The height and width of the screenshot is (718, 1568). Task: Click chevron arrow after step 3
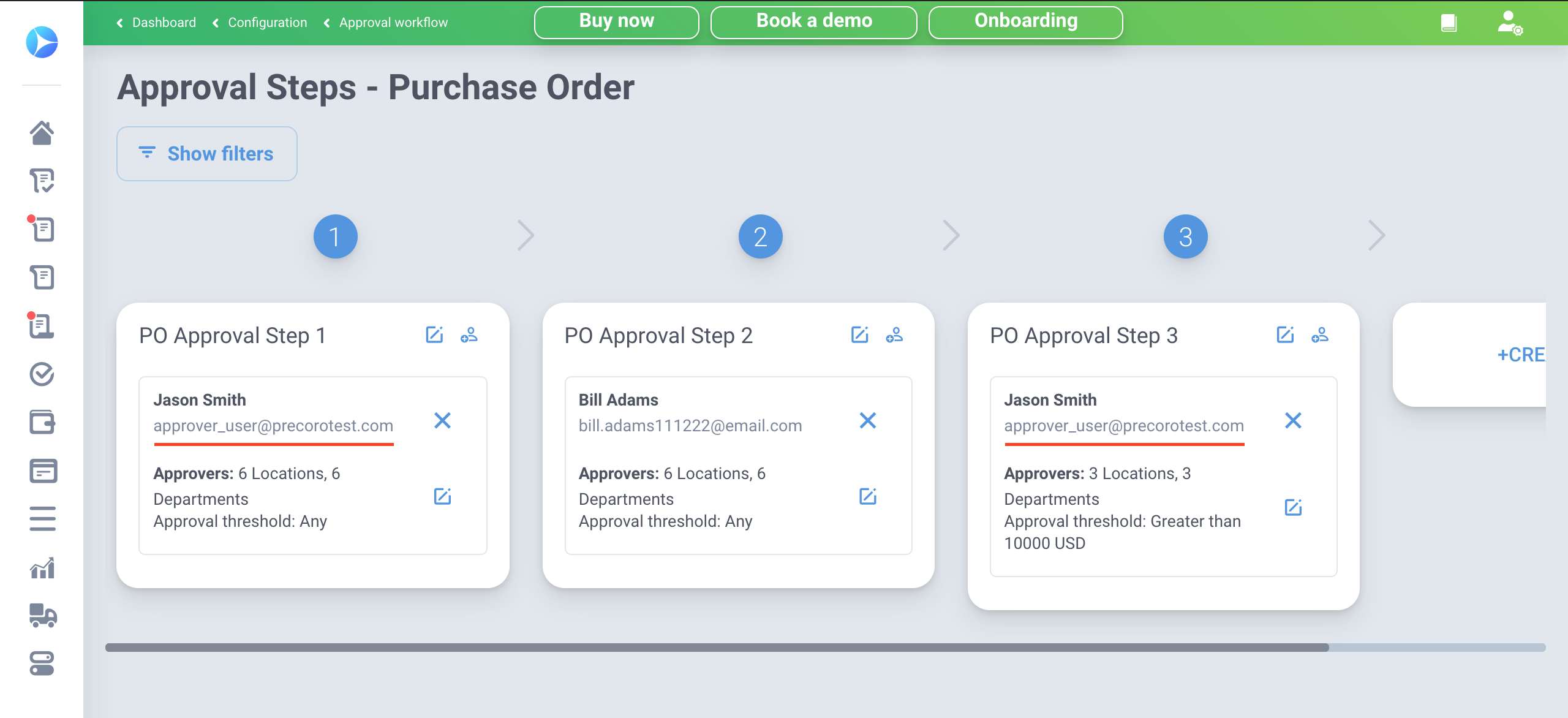click(x=1376, y=236)
